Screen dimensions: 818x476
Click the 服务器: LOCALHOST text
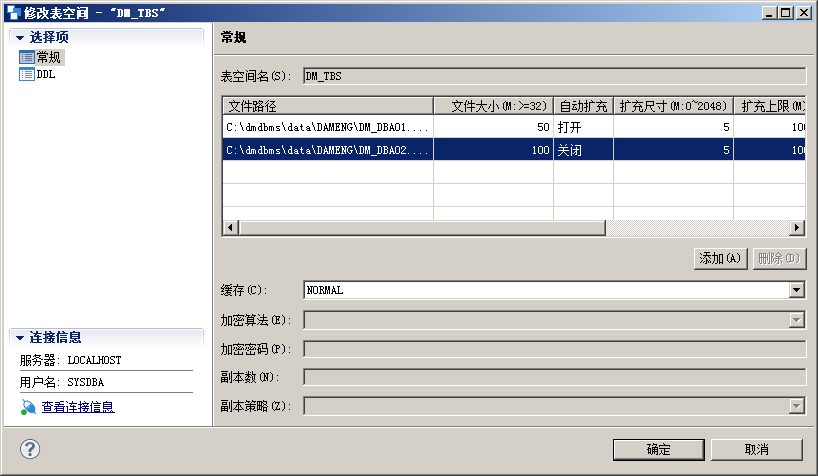(70, 360)
